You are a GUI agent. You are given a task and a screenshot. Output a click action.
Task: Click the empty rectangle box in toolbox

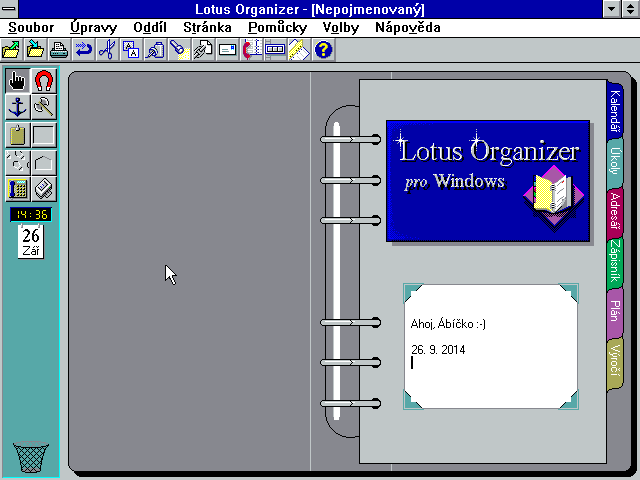click(44, 135)
